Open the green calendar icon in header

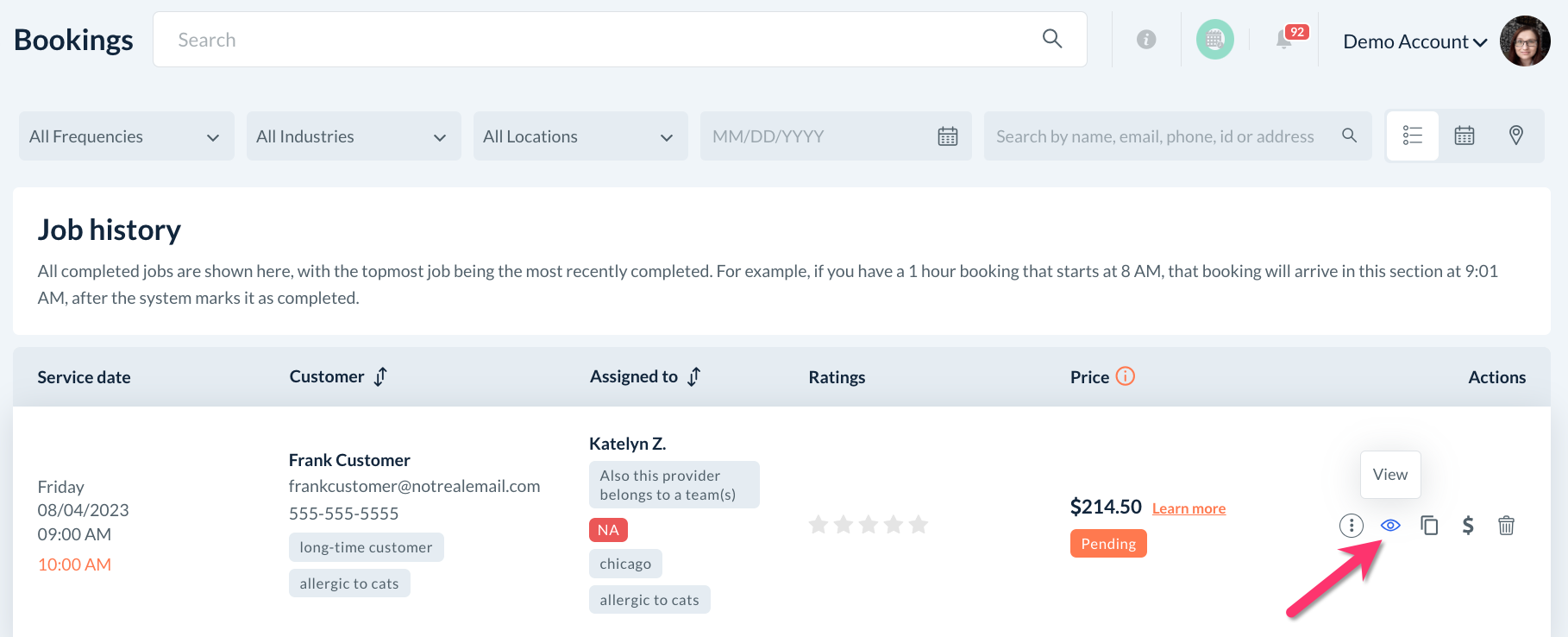(x=1214, y=40)
